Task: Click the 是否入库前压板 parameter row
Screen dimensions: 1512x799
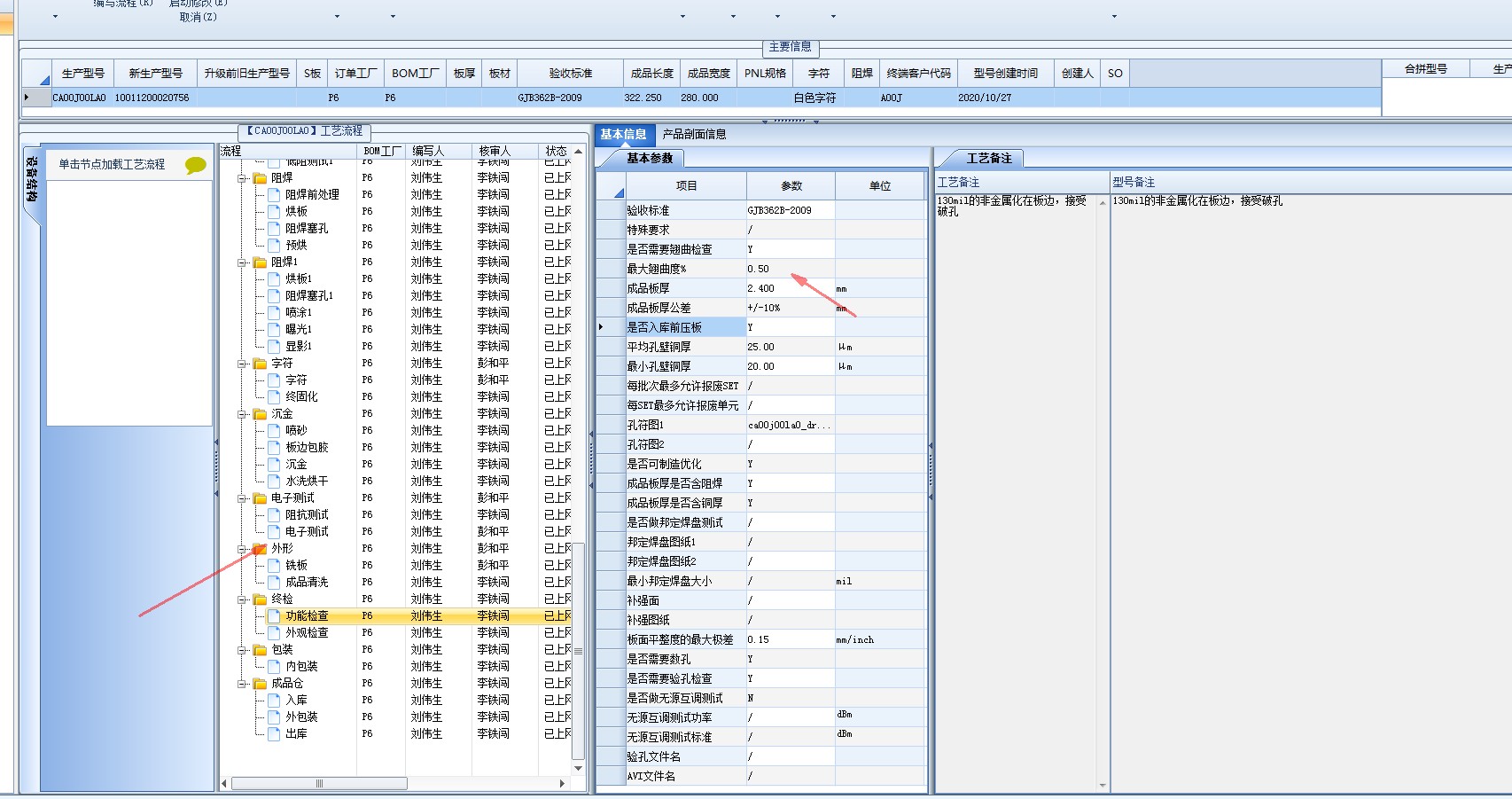Action: [761, 327]
